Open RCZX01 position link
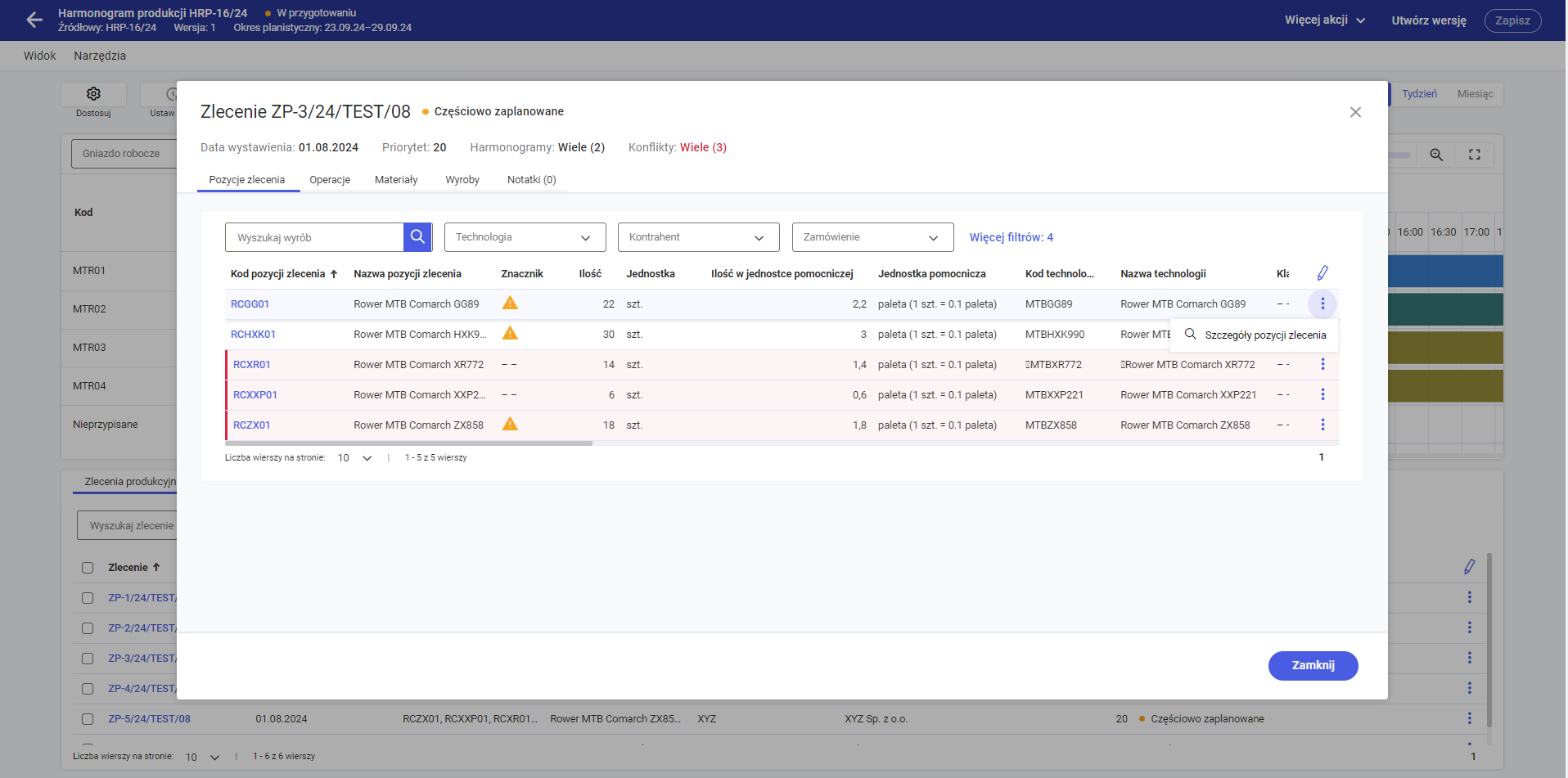 [x=251, y=425]
